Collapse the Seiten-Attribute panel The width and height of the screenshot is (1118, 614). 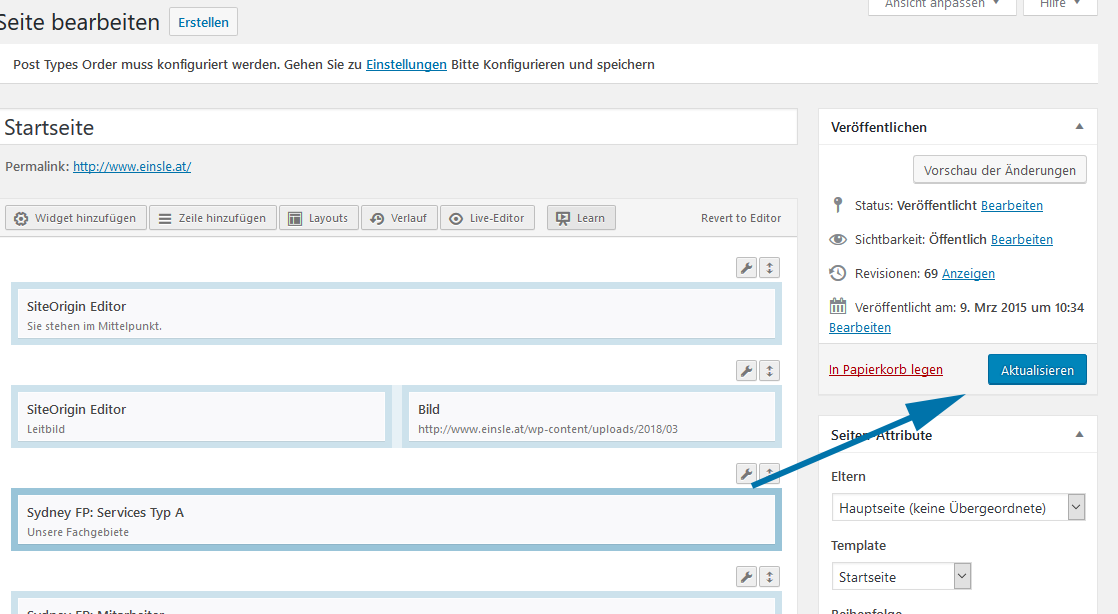point(1079,435)
